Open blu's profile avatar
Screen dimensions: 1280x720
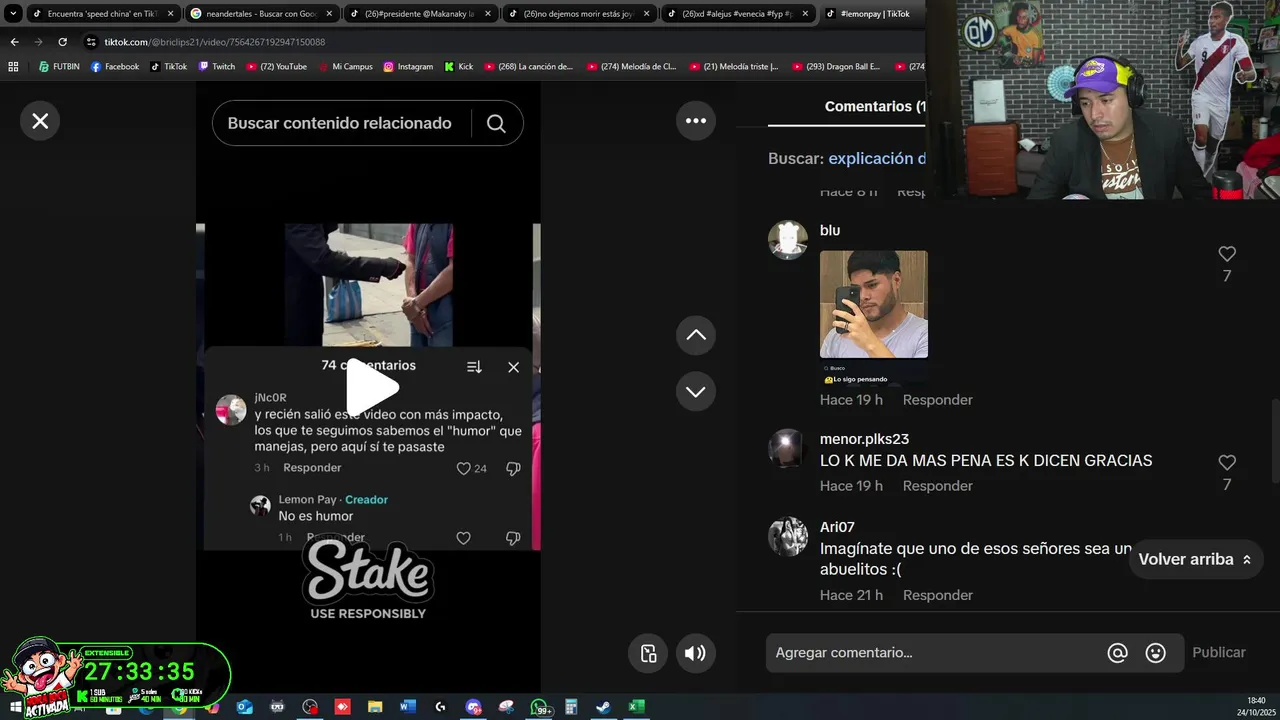(x=788, y=240)
